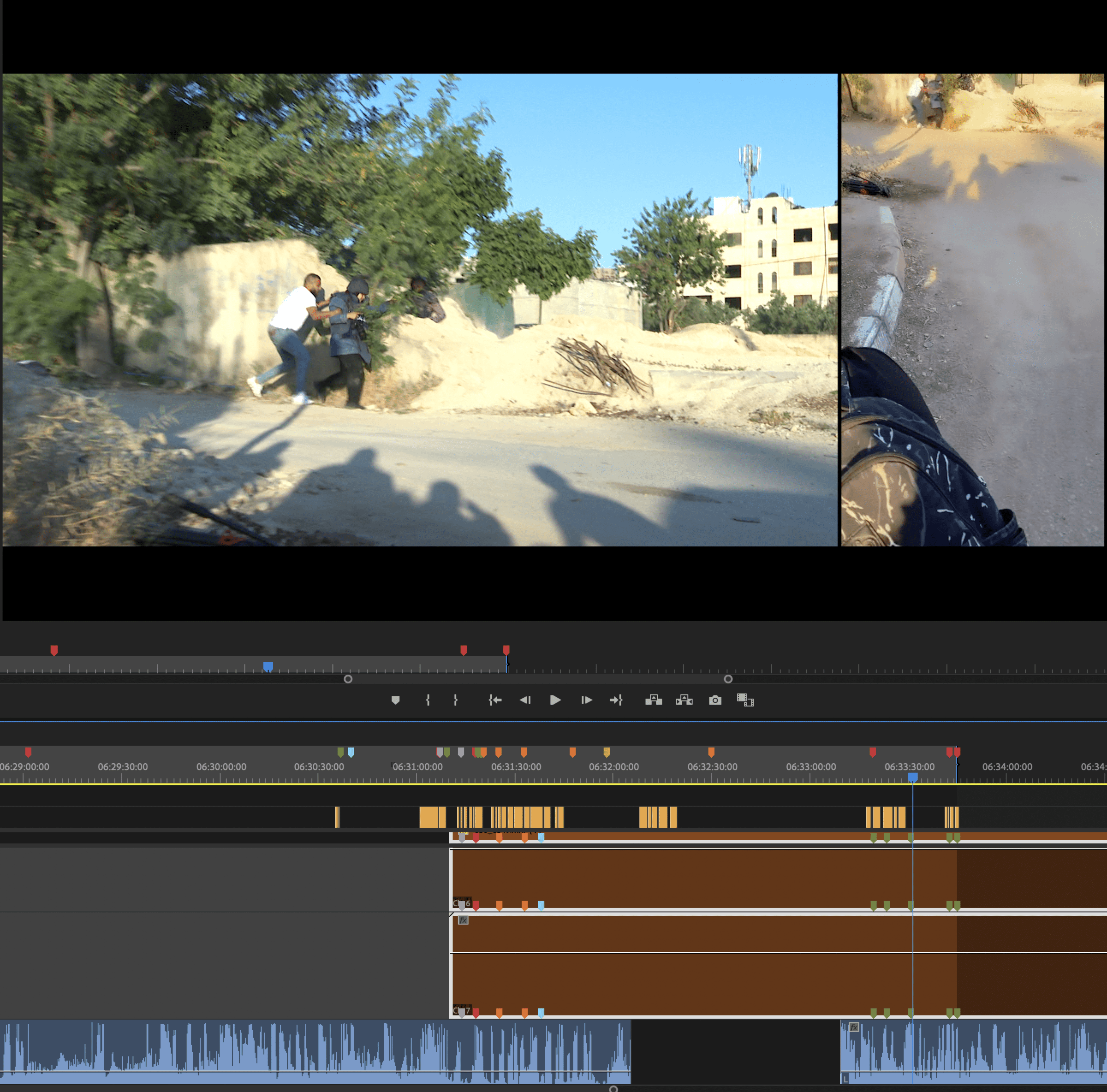This screenshot has height=1092, width=1107.
Task: Step back one frame in the monitor
Action: pos(525,700)
